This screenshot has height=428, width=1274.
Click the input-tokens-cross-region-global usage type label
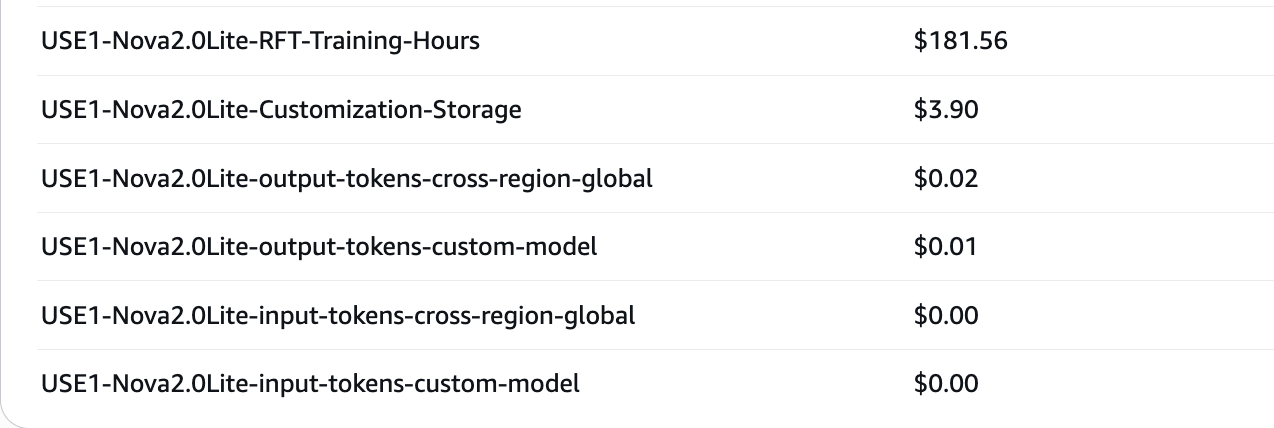[x=338, y=316]
